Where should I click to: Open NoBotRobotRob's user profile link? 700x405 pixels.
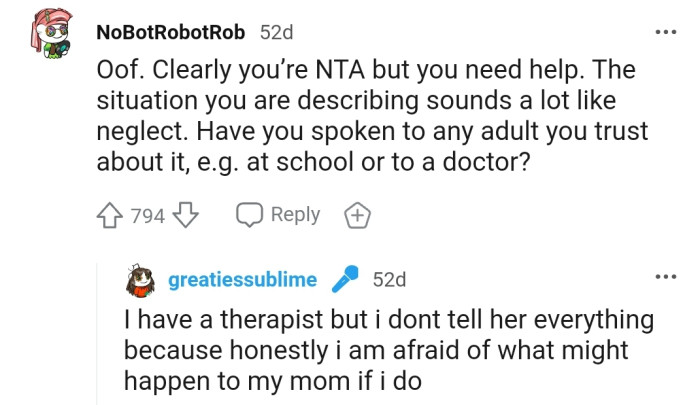click(x=170, y=32)
